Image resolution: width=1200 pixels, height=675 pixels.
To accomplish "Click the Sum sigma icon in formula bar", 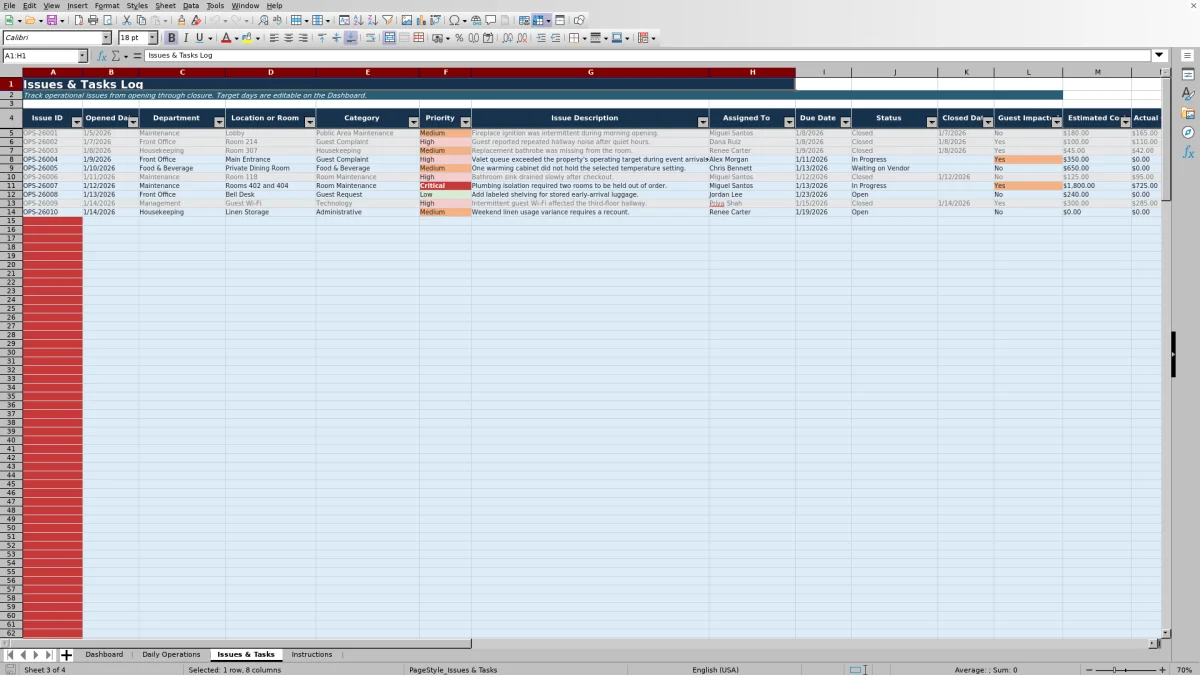I will [115, 56].
